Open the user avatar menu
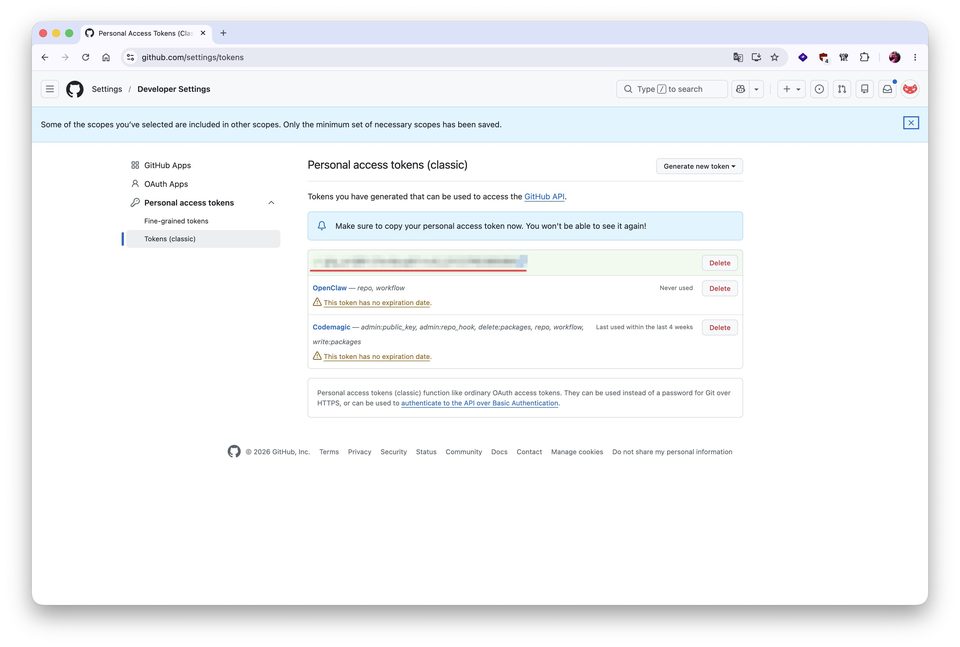960x647 pixels. point(910,89)
